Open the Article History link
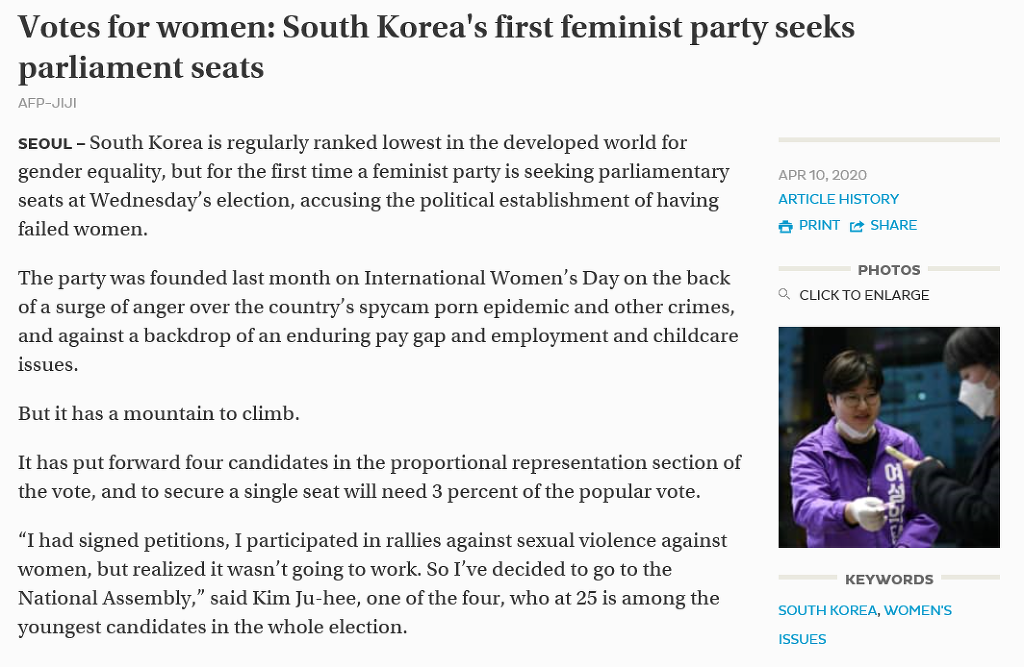This screenshot has width=1024, height=667. pos(838,199)
